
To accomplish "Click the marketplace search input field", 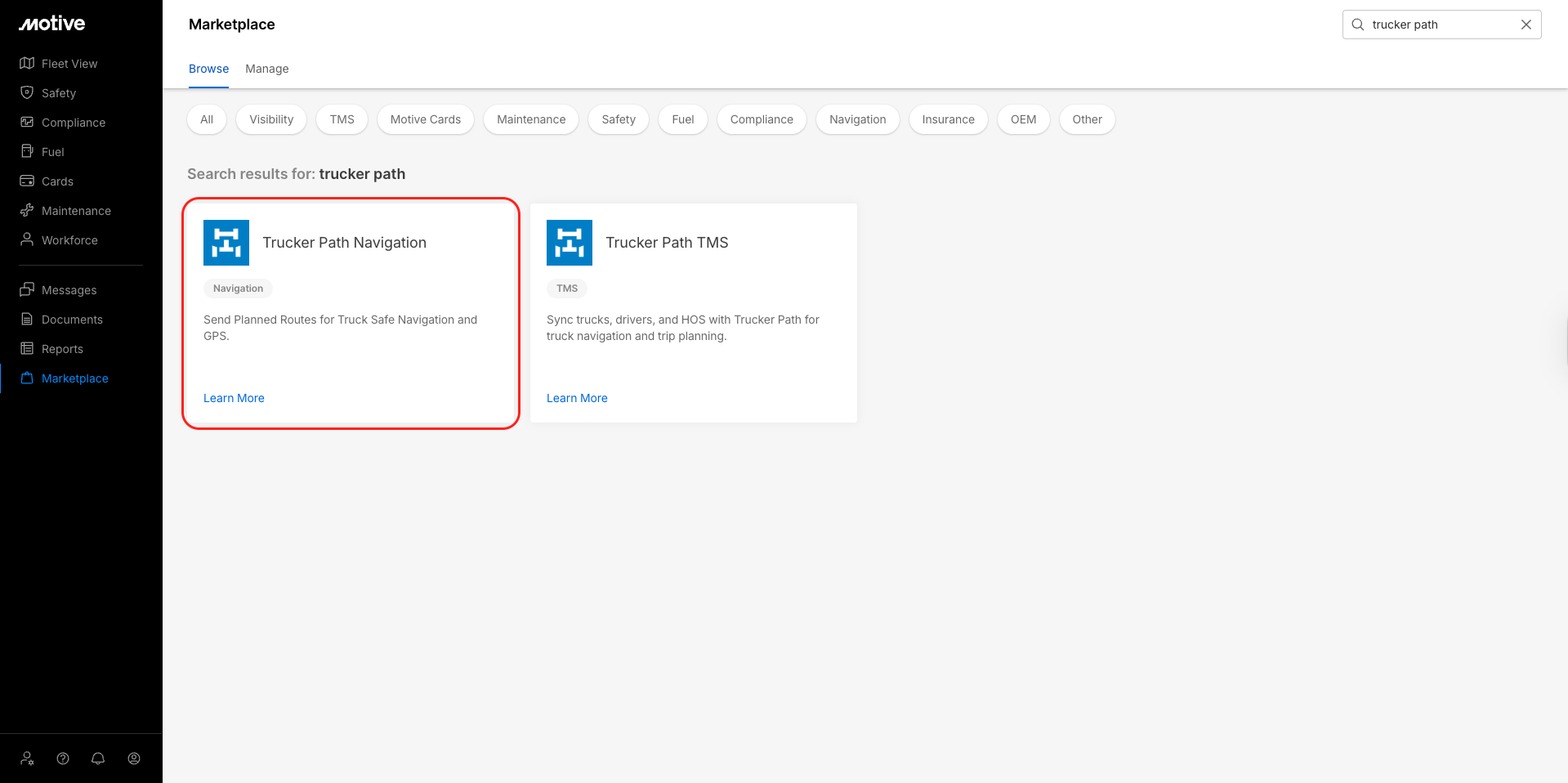I will click(x=1438, y=25).
